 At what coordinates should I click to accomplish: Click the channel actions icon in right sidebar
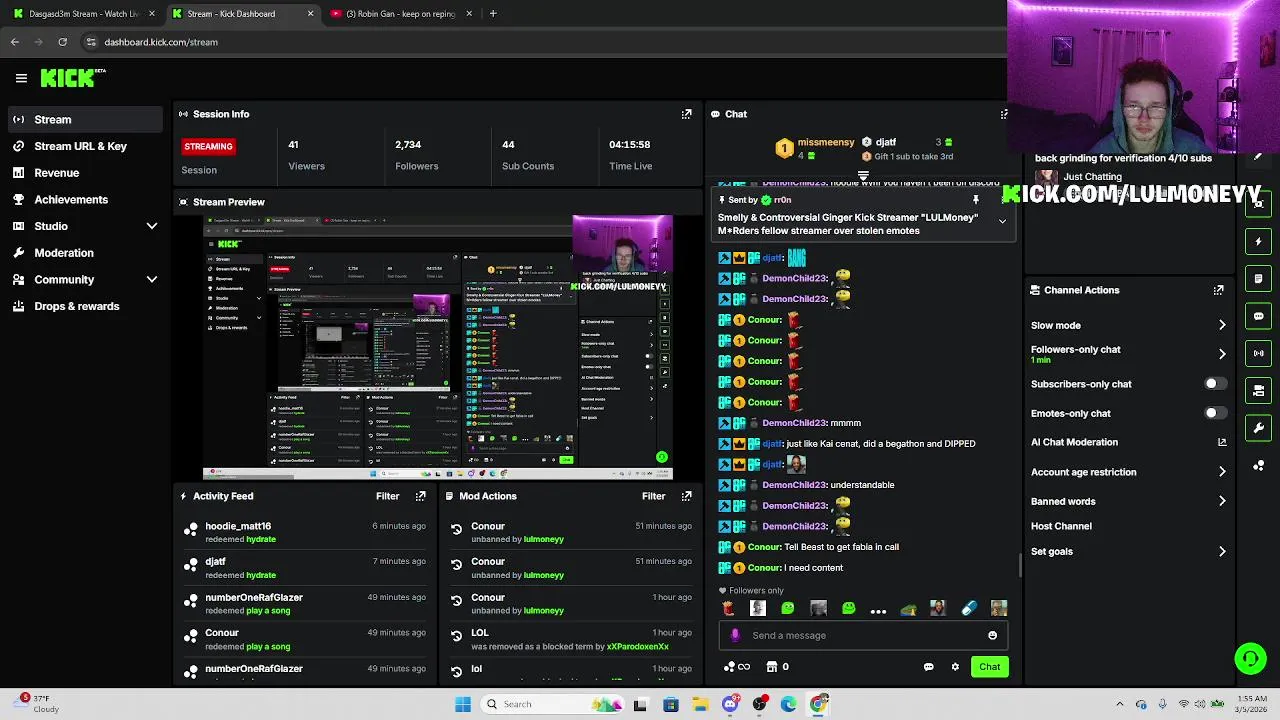(1259, 391)
